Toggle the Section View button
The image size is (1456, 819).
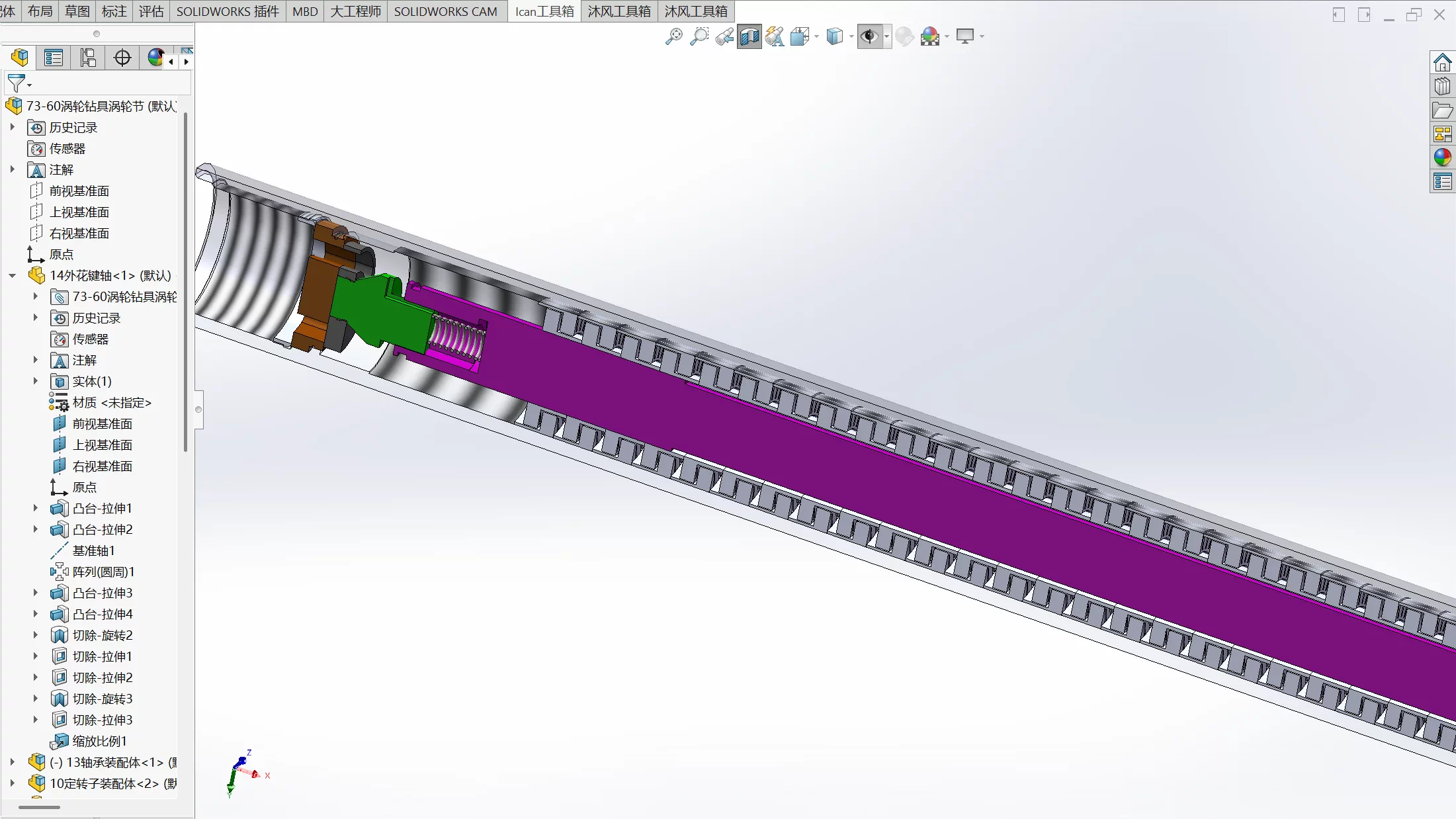[x=749, y=36]
